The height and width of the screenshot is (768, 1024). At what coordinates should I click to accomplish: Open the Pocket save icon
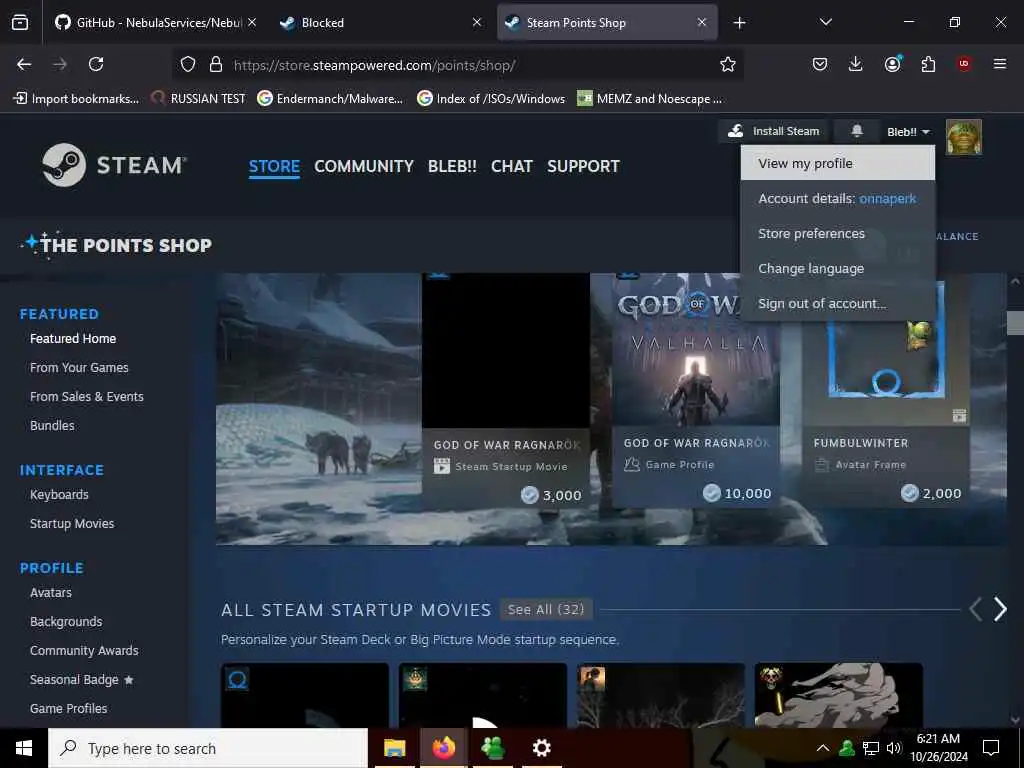point(820,64)
